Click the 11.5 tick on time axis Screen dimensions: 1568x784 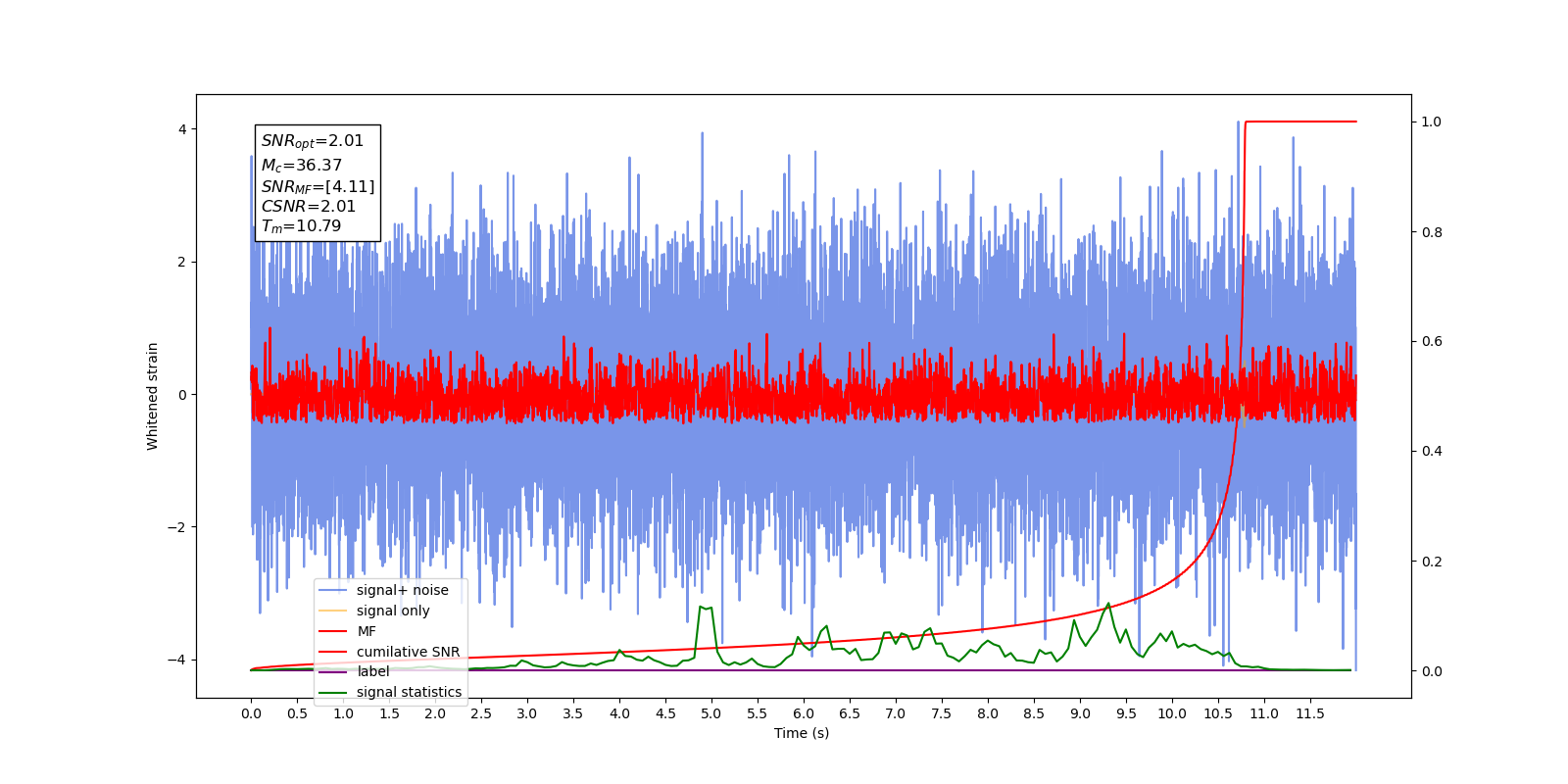point(1310,713)
